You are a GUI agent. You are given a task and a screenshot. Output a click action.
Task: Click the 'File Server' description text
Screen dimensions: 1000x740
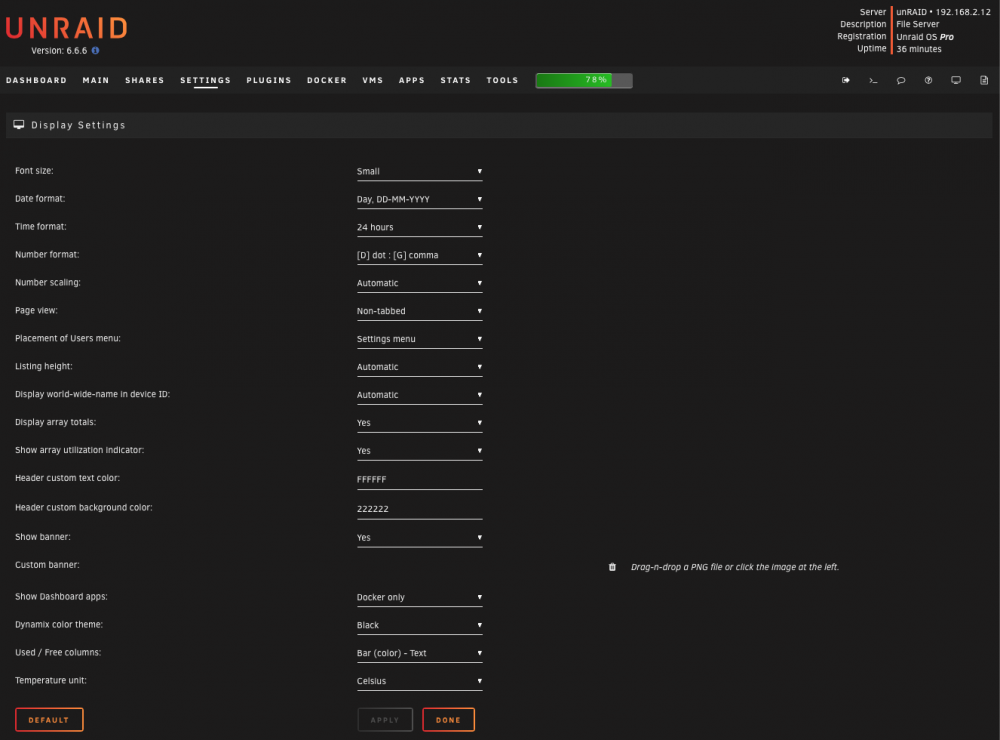[917, 24]
